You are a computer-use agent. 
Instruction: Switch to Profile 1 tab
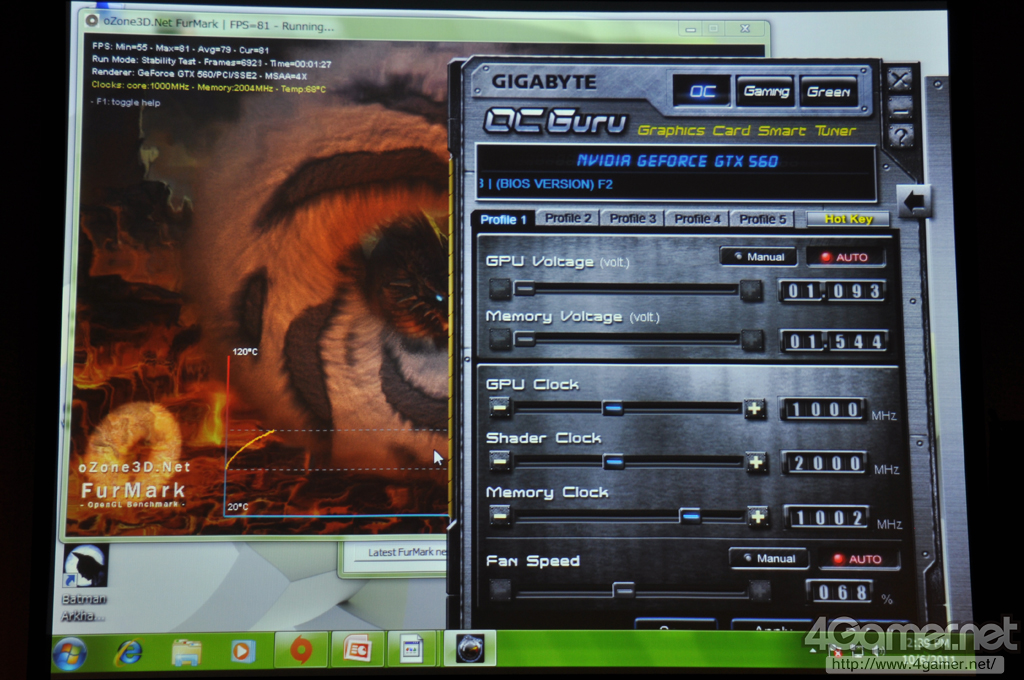[x=503, y=219]
